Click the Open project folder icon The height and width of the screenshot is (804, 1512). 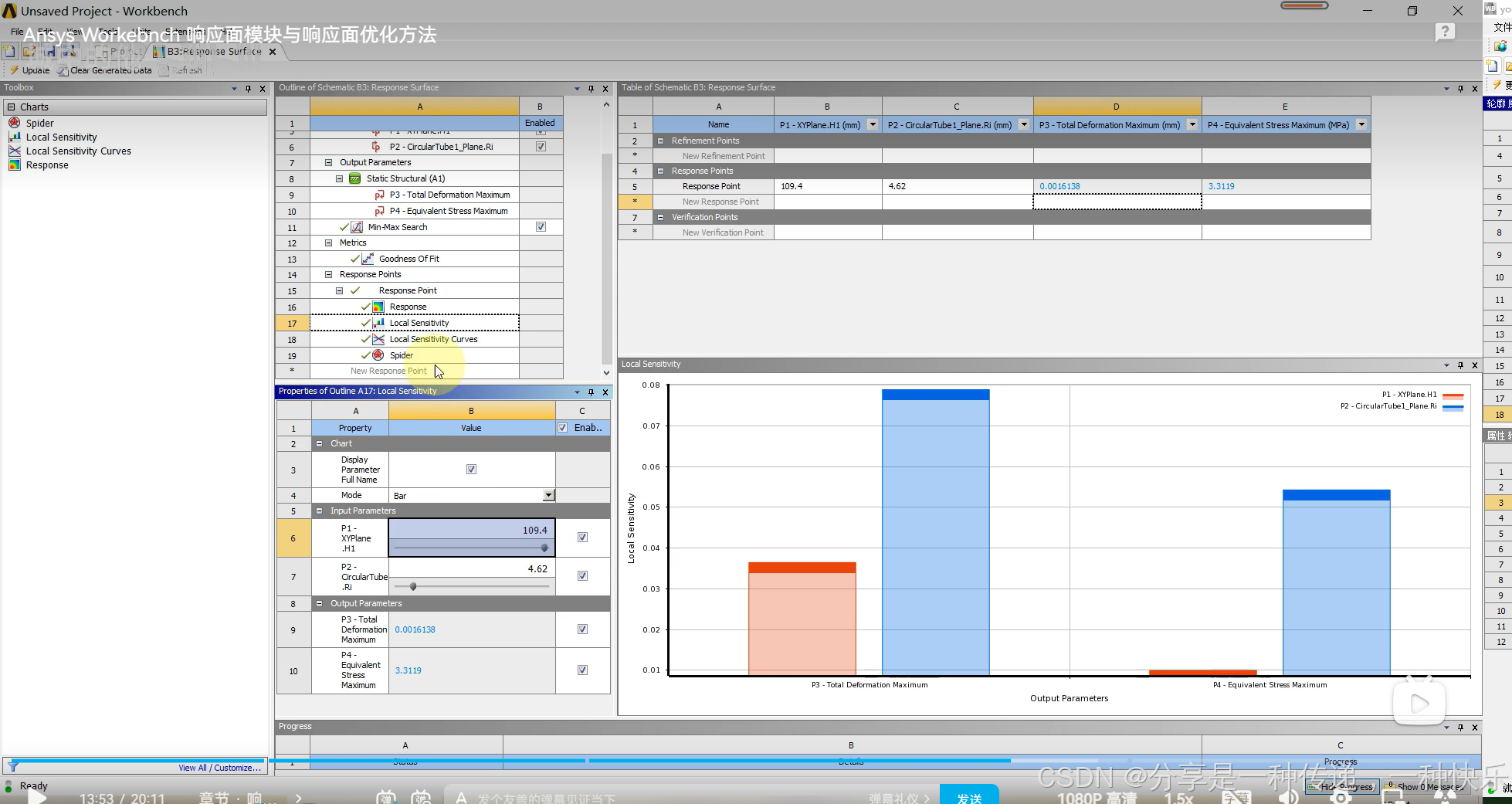point(29,51)
